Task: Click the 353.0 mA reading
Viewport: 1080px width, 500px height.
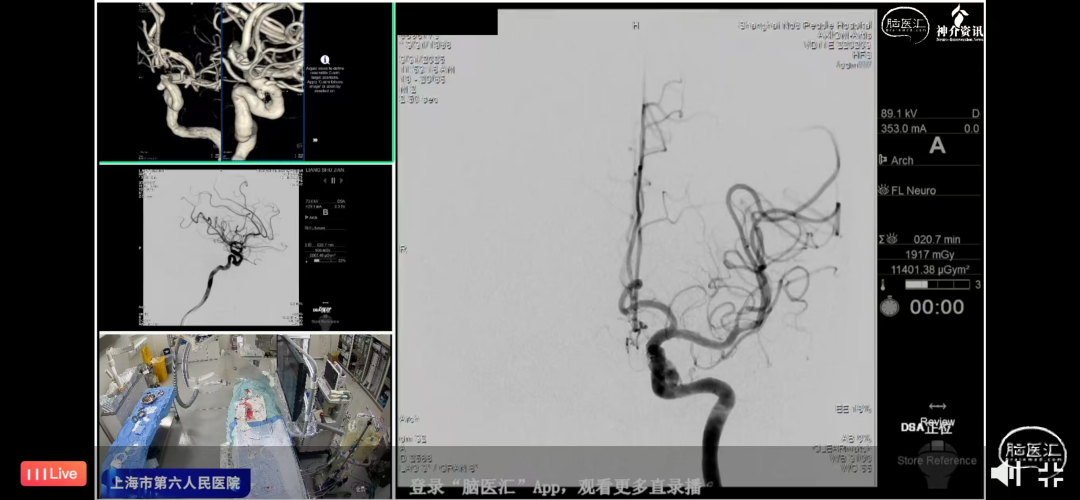Action: point(903,129)
